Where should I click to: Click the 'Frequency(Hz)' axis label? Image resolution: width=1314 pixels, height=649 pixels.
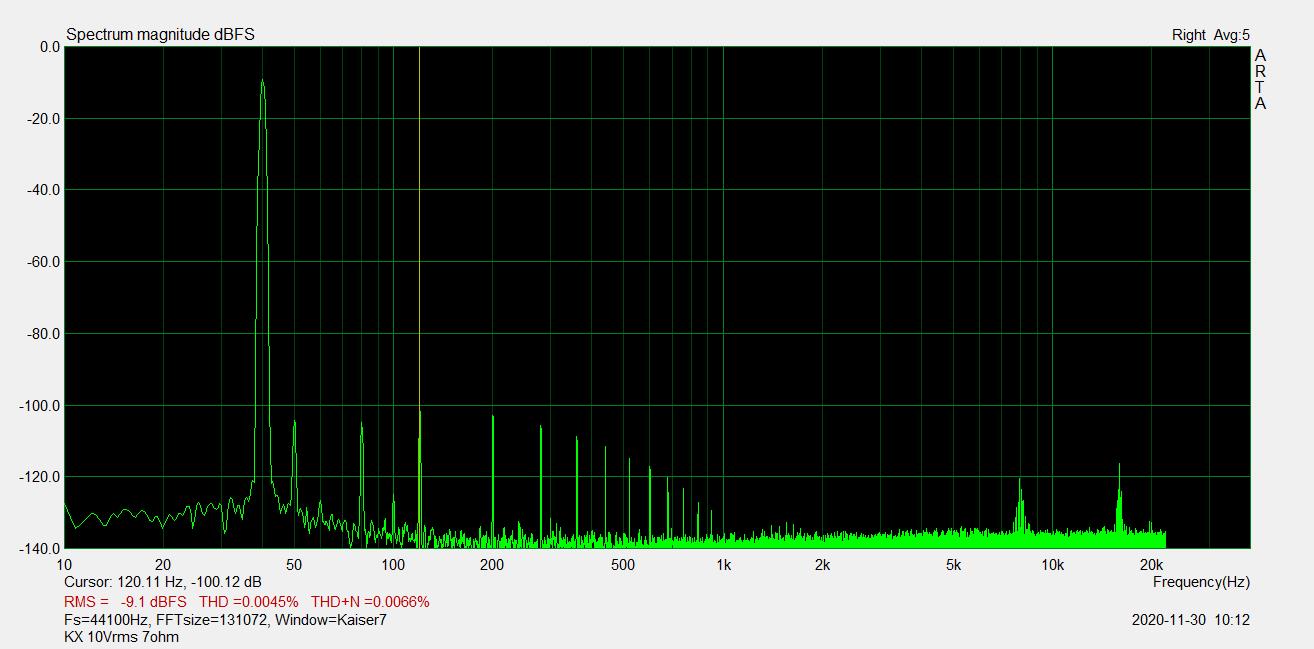(x=1201, y=582)
